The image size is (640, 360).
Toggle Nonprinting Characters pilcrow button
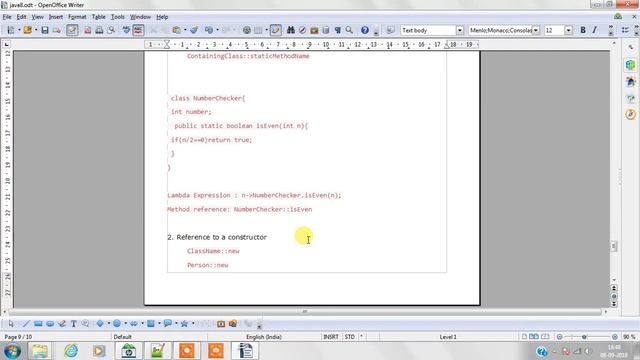[338, 30]
